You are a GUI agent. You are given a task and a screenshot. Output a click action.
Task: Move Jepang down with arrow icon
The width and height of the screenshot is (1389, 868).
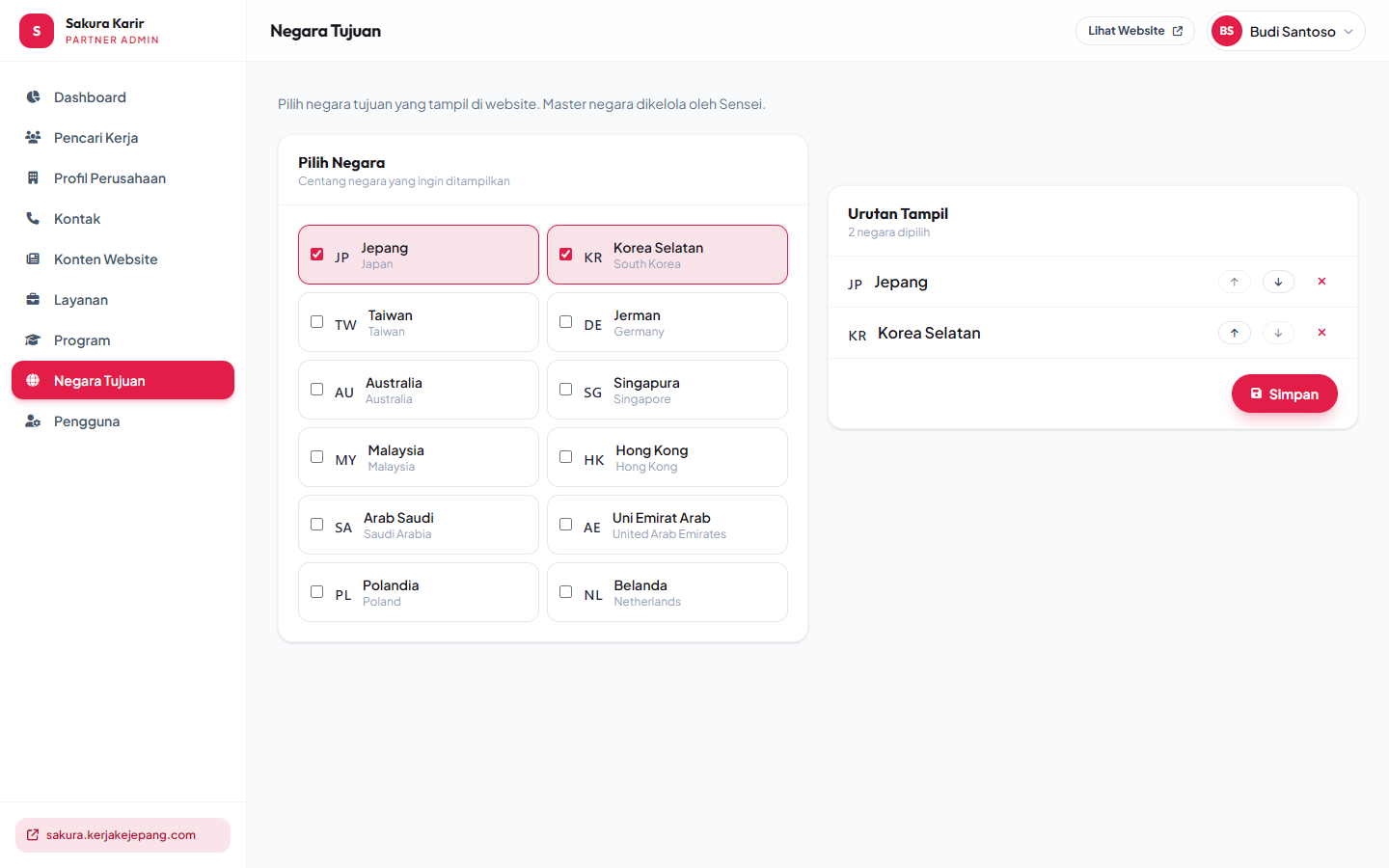[x=1278, y=282]
